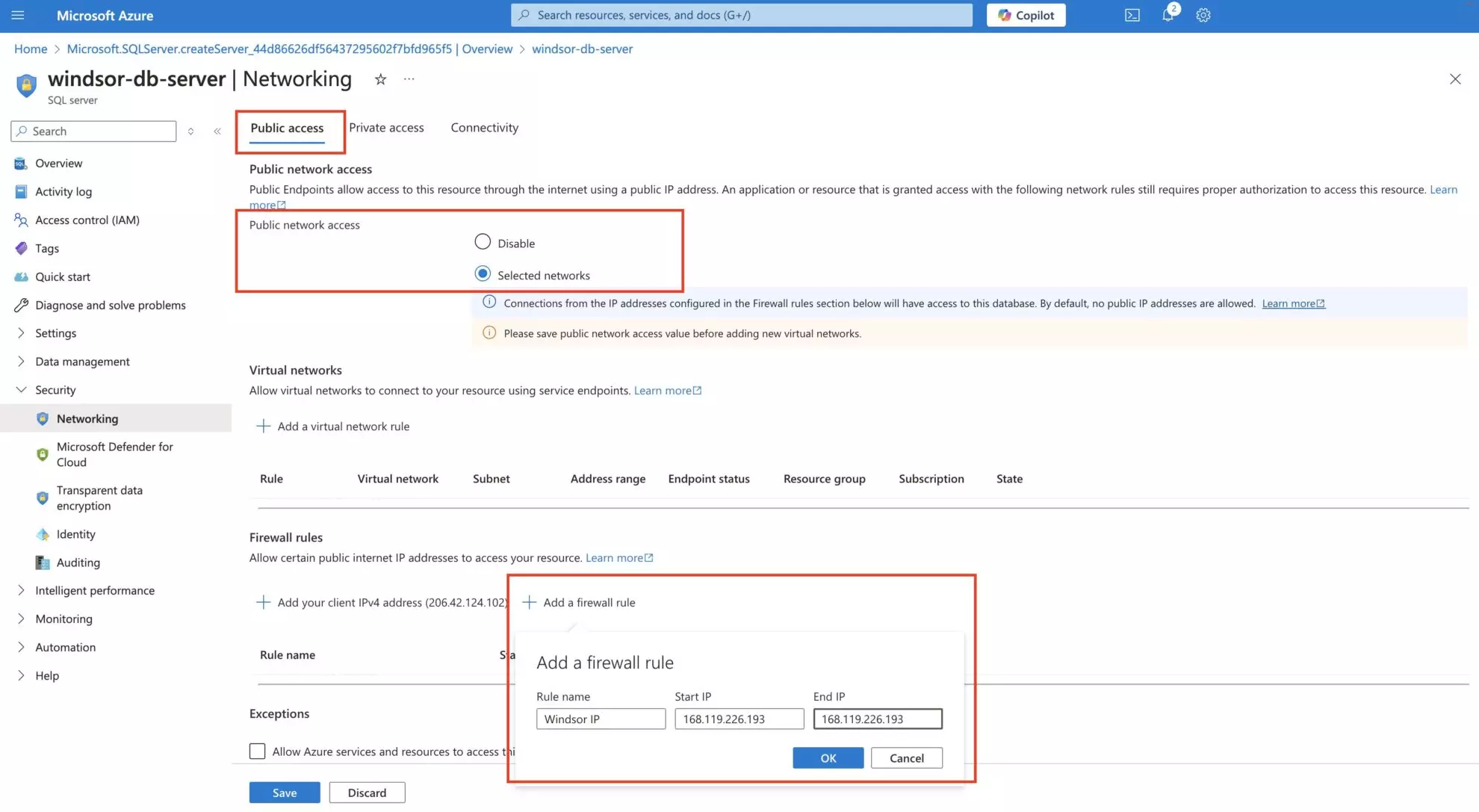Open Auditing under Security
This screenshot has height=812, width=1479.
click(78, 562)
